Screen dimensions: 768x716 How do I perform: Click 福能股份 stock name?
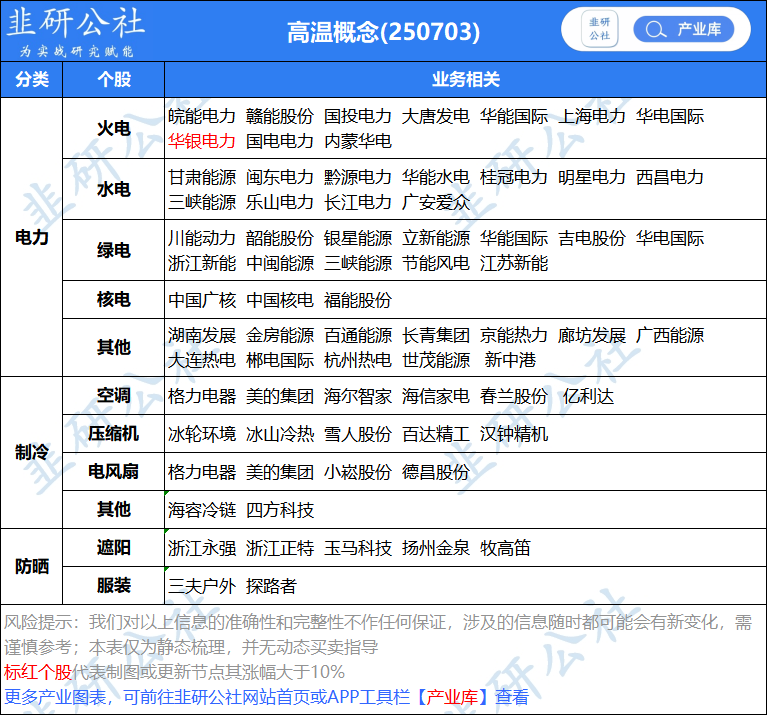pyautogui.click(x=358, y=300)
